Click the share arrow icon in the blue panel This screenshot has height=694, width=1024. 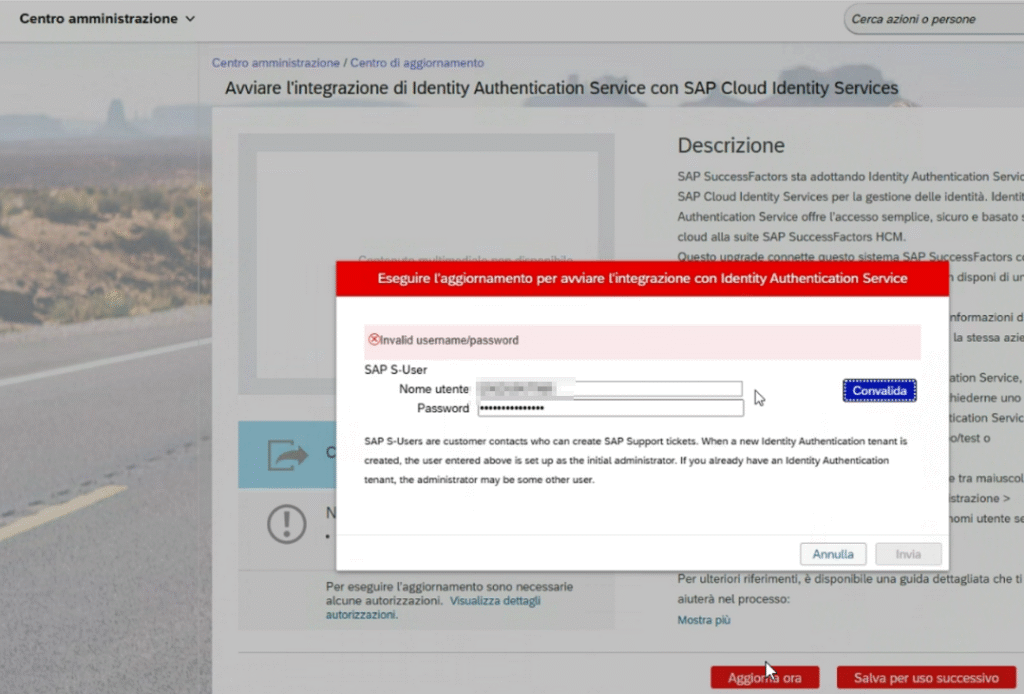pyautogui.click(x=287, y=454)
